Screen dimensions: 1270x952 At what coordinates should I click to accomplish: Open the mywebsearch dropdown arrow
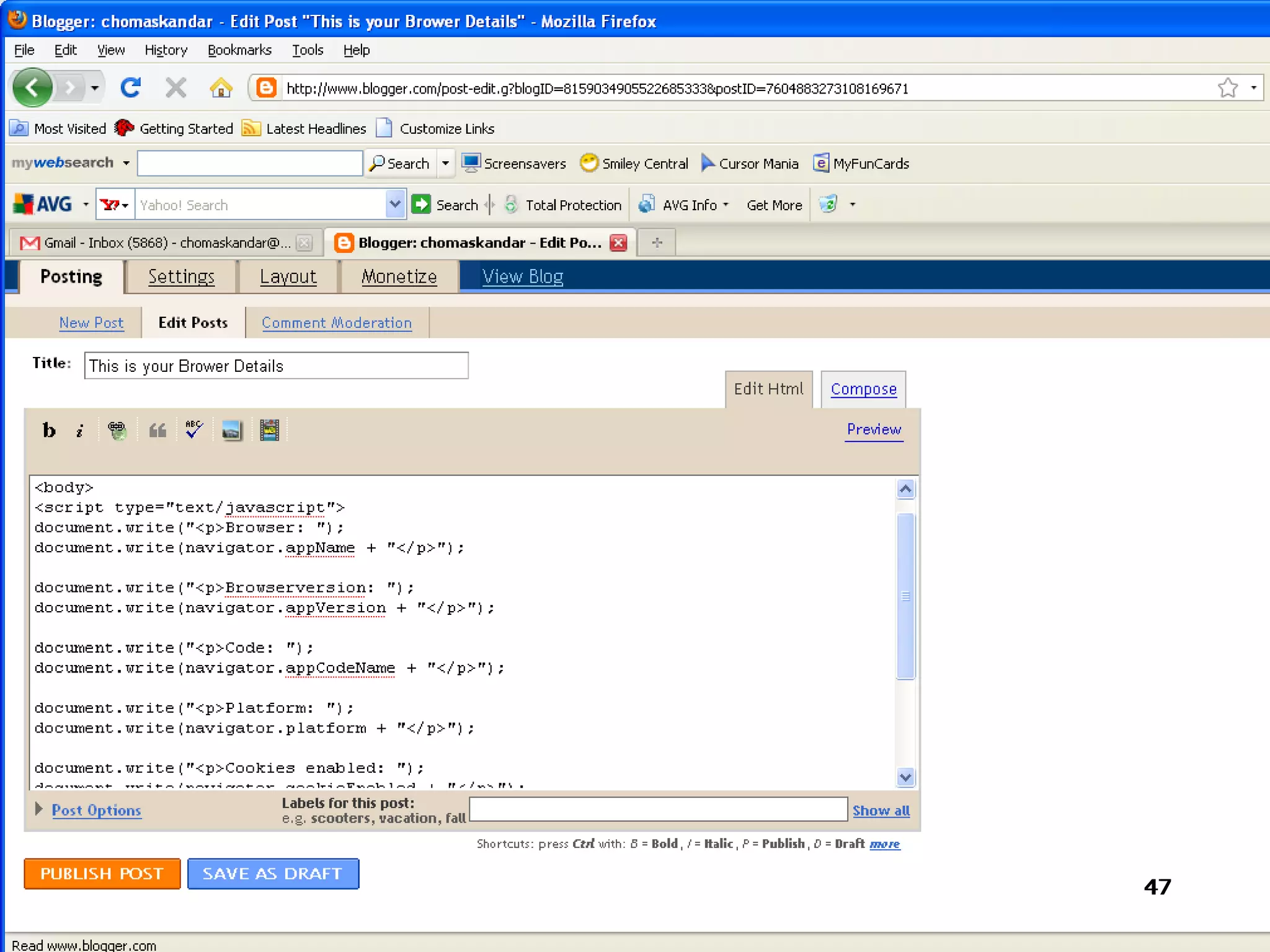pyautogui.click(x=126, y=163)
